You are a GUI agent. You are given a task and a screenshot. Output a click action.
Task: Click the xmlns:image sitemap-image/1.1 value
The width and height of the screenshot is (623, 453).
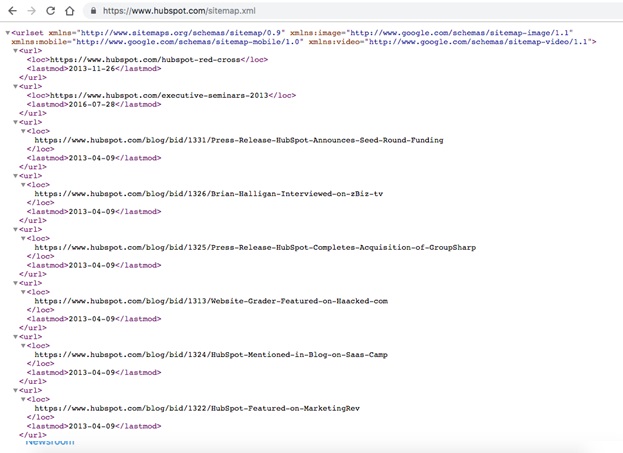(460, 33)
